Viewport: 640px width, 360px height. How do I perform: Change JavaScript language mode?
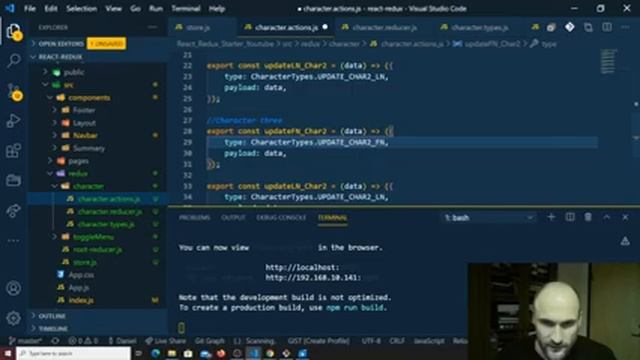click(x=429, y=341)
